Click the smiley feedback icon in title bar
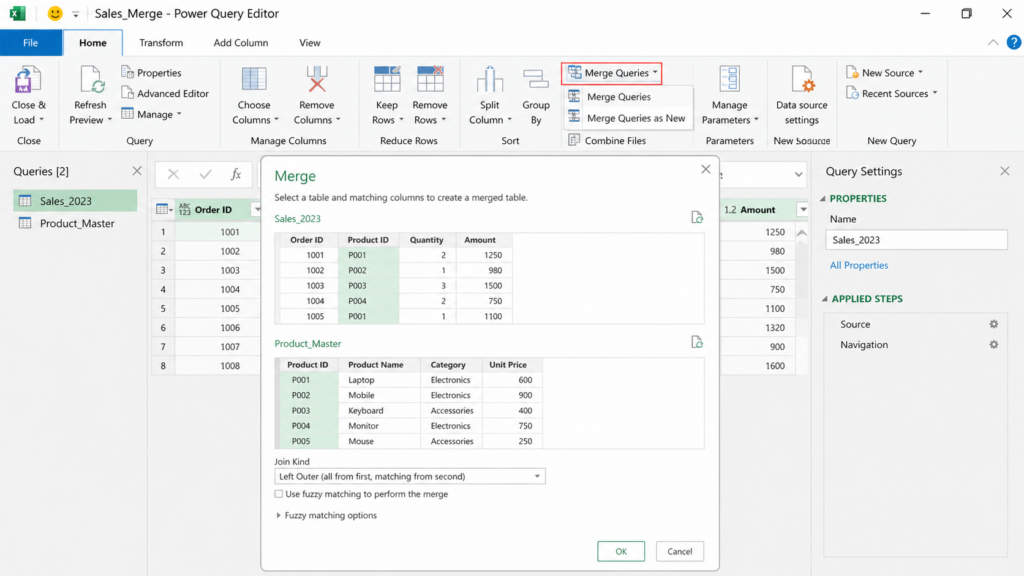This screenshot has height=576, width=1024. (55, 13)
